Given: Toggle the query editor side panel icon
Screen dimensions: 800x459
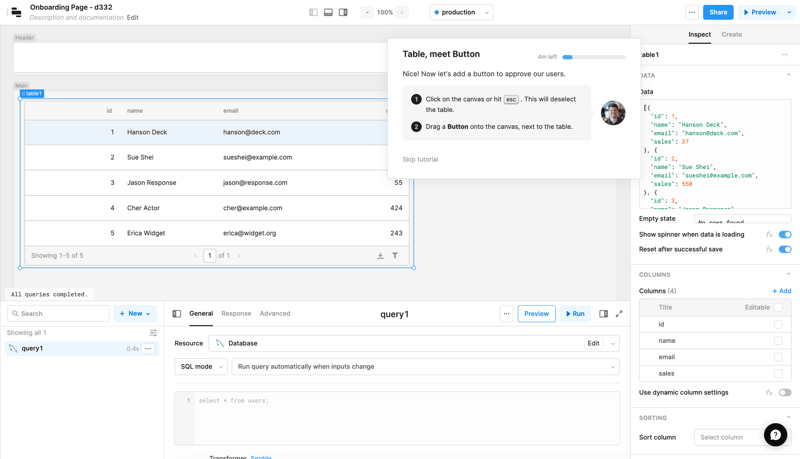Looking at the screenshot, I should point(603,314).
